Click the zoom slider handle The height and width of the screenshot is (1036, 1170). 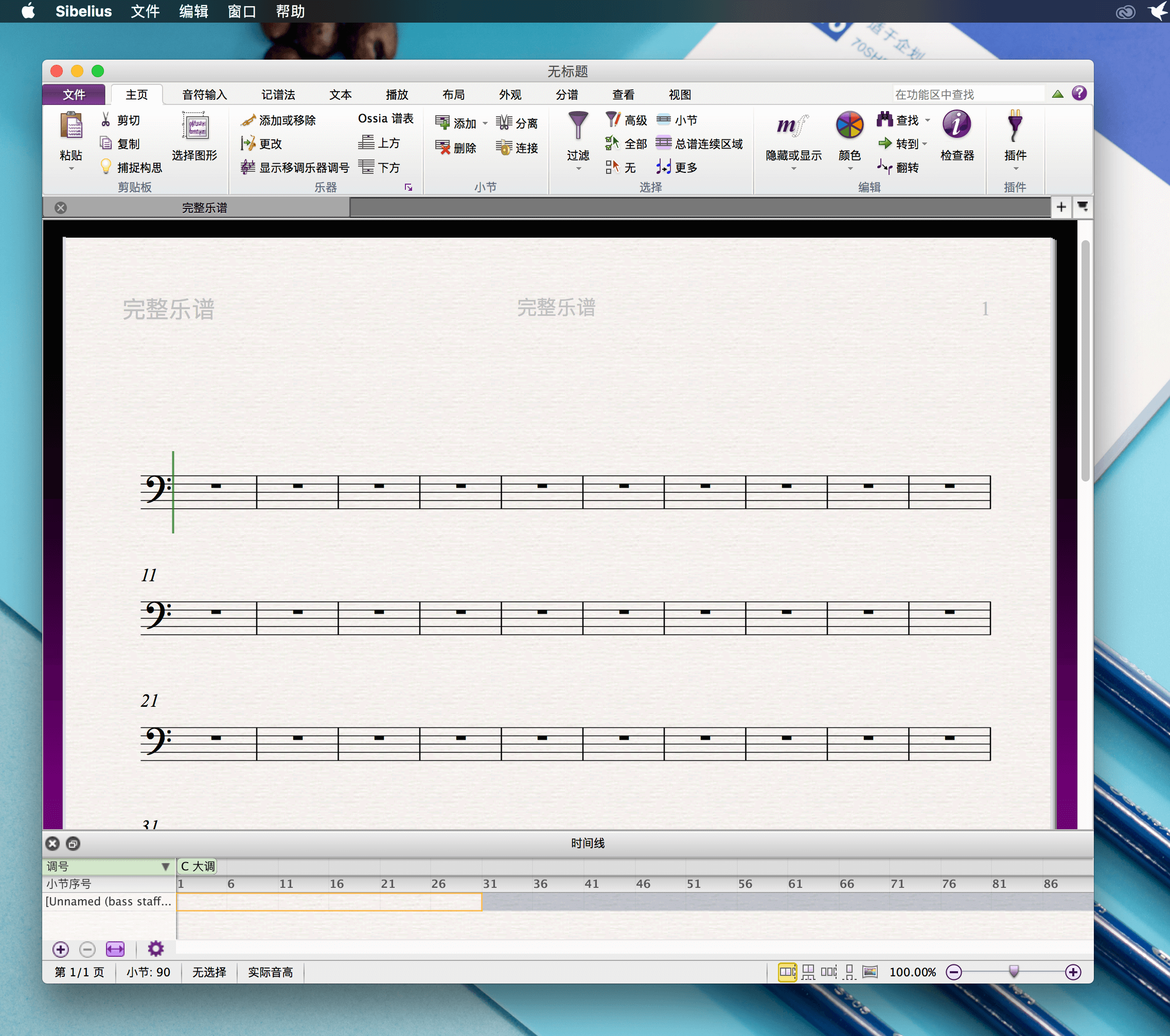(x=1014, y=971)
